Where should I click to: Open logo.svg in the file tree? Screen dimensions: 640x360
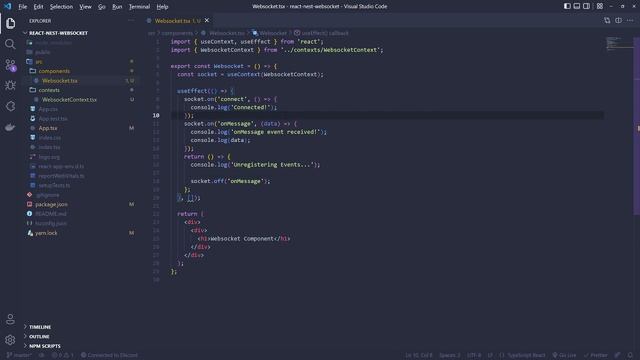[49, 157]
